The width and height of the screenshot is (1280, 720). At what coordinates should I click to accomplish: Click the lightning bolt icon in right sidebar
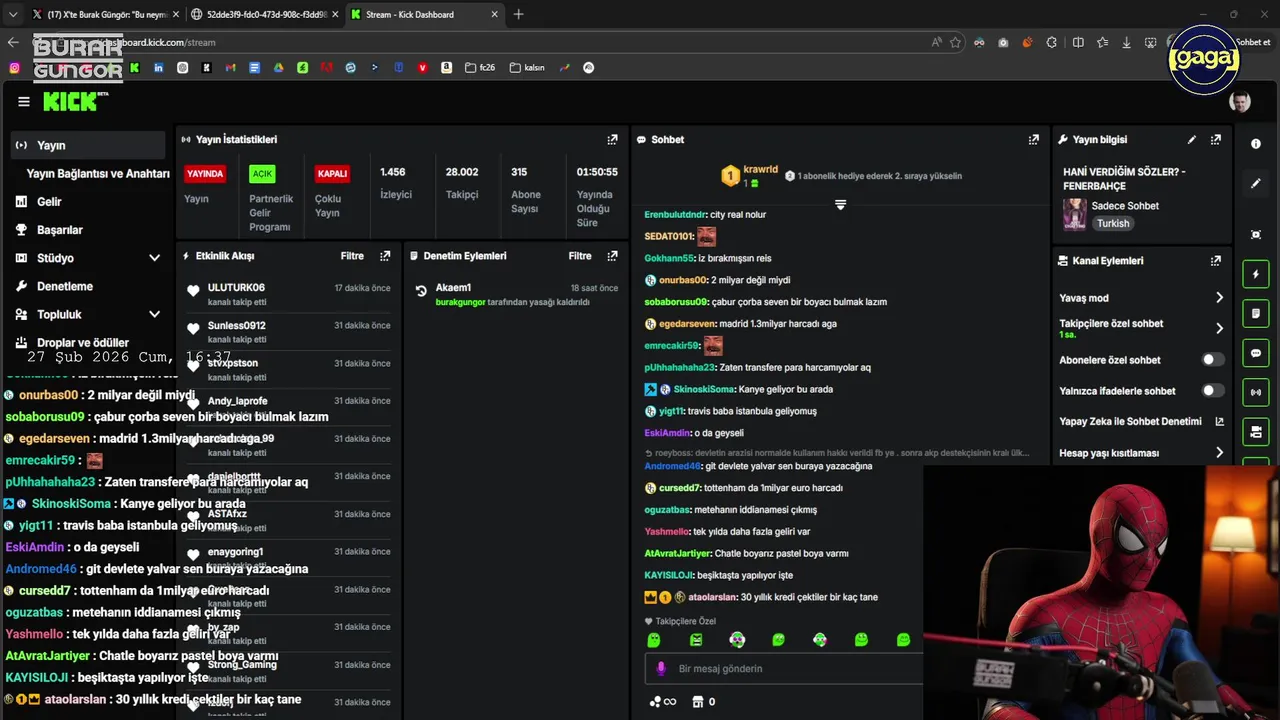pos(1256,274)
